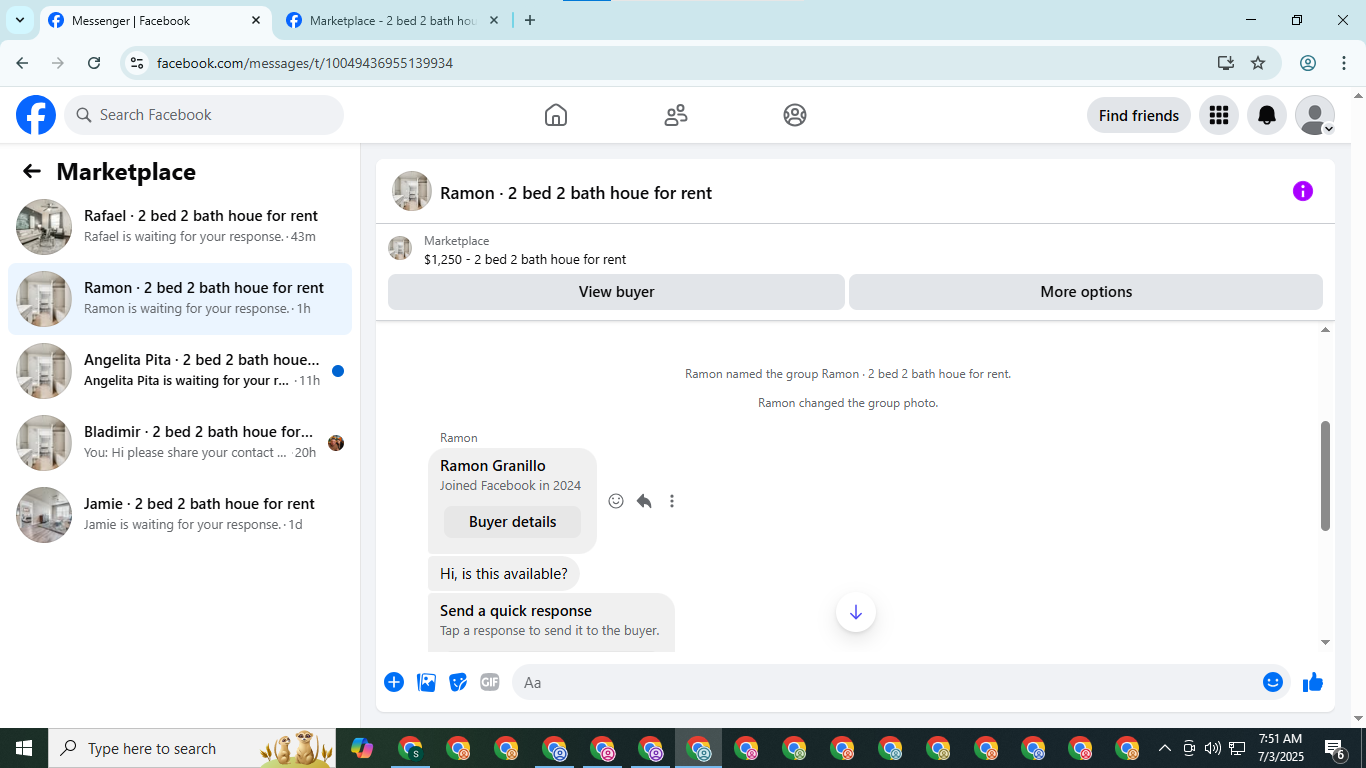This screenshot has height=768, width=1366.
Task: Switch to Marketplace browser tab
Action: click(392, 20)
